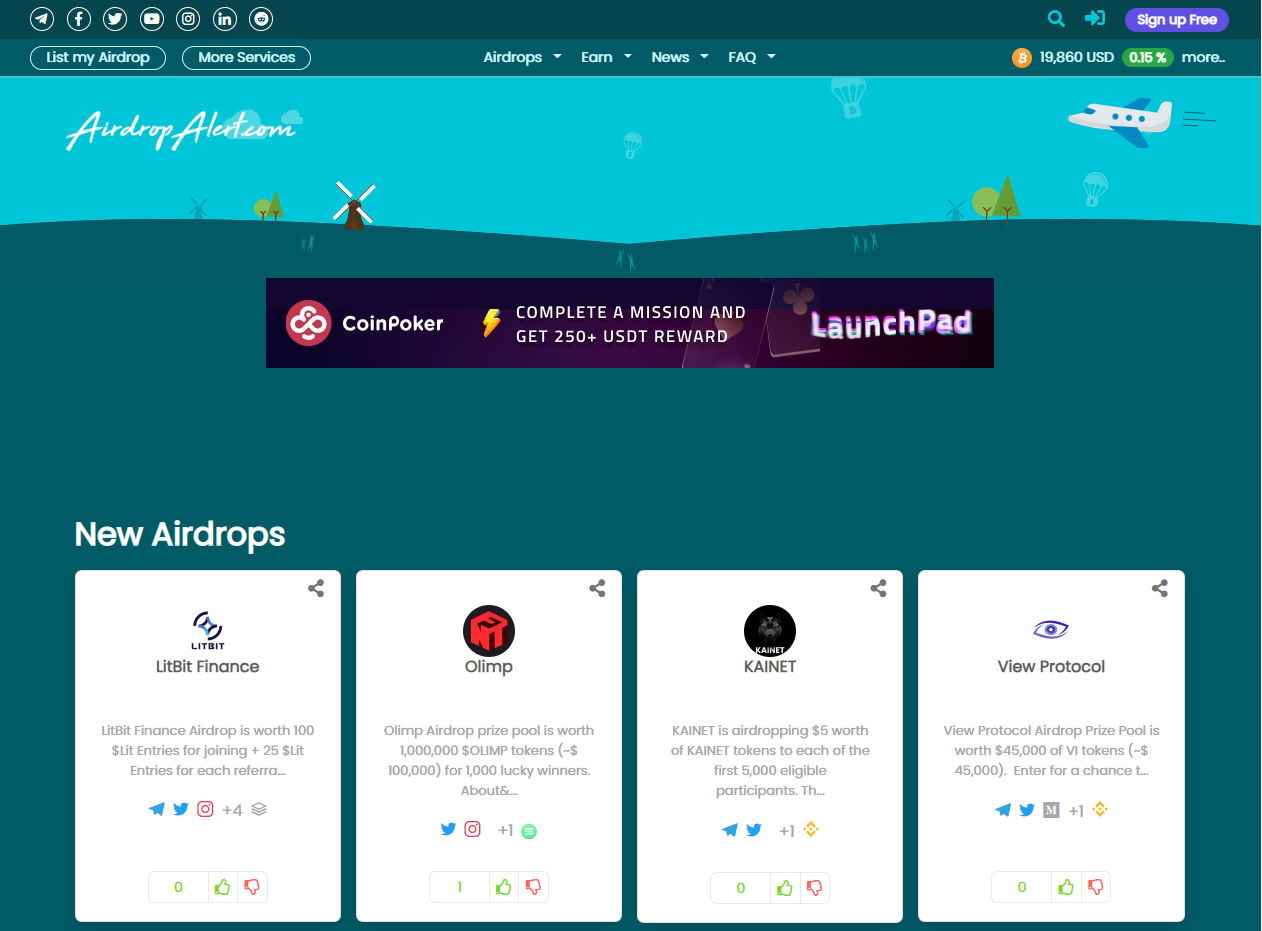
Task: Downvote the Olimp airdrop with the thumbs down
Action: 534,886
